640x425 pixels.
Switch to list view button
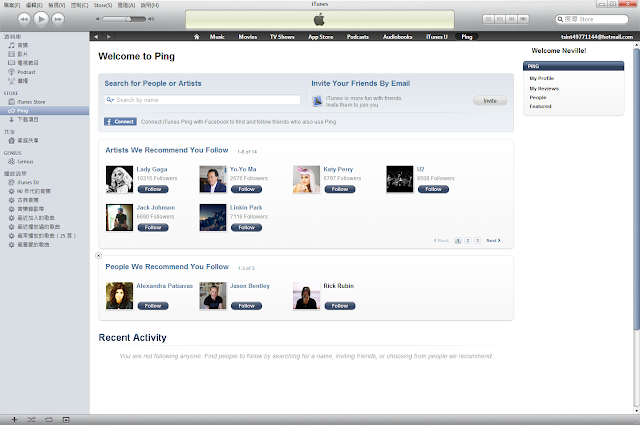pos(488,19)
